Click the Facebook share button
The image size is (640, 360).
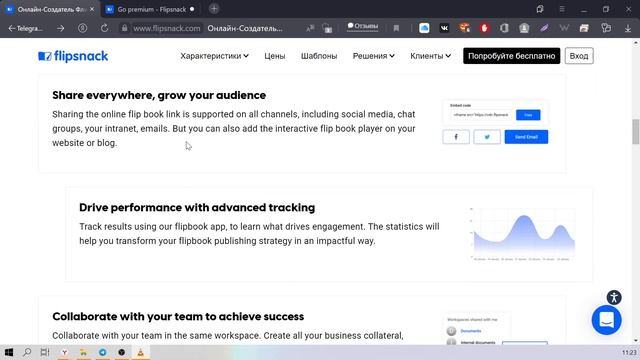pos(456,137)
